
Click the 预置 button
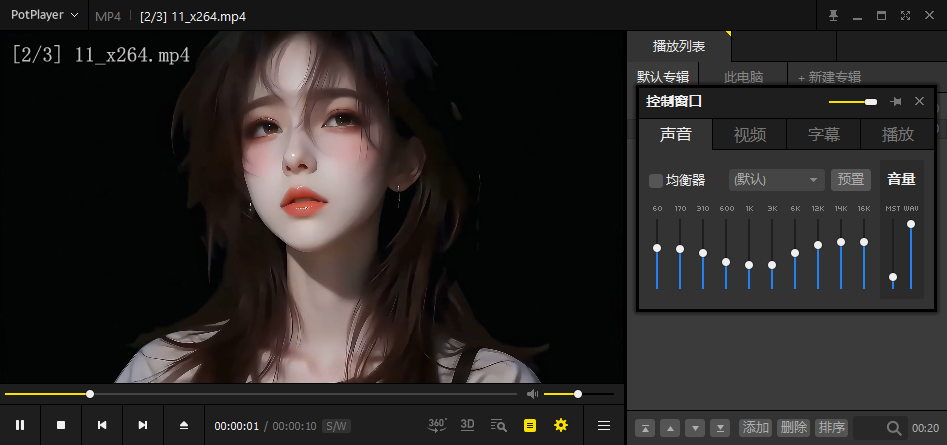851,180
